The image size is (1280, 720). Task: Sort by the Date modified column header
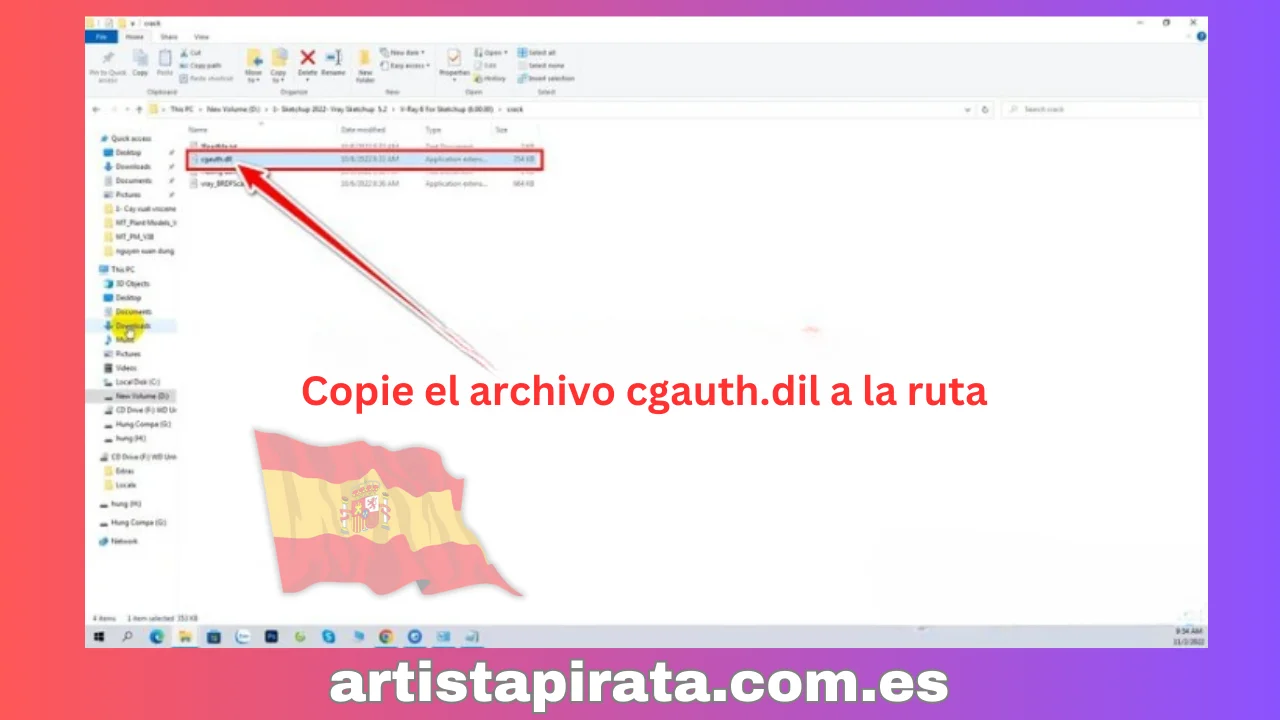click(363, 130)
